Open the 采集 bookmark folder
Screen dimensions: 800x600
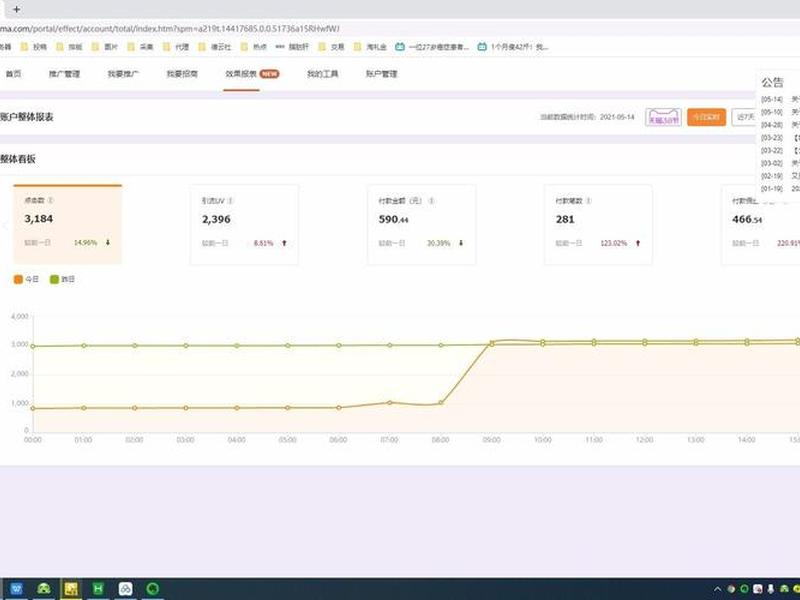point(141,47)
